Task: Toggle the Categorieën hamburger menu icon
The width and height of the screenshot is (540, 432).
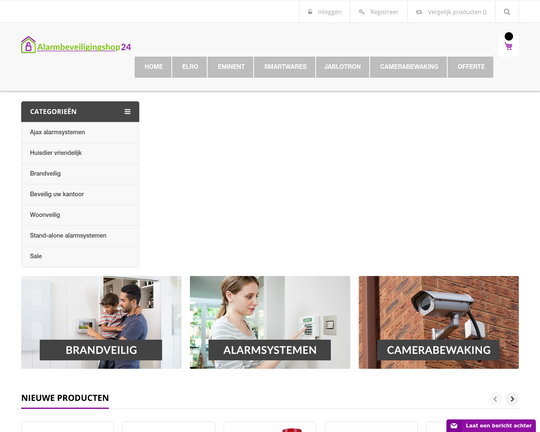Action: tap(127, 112)
